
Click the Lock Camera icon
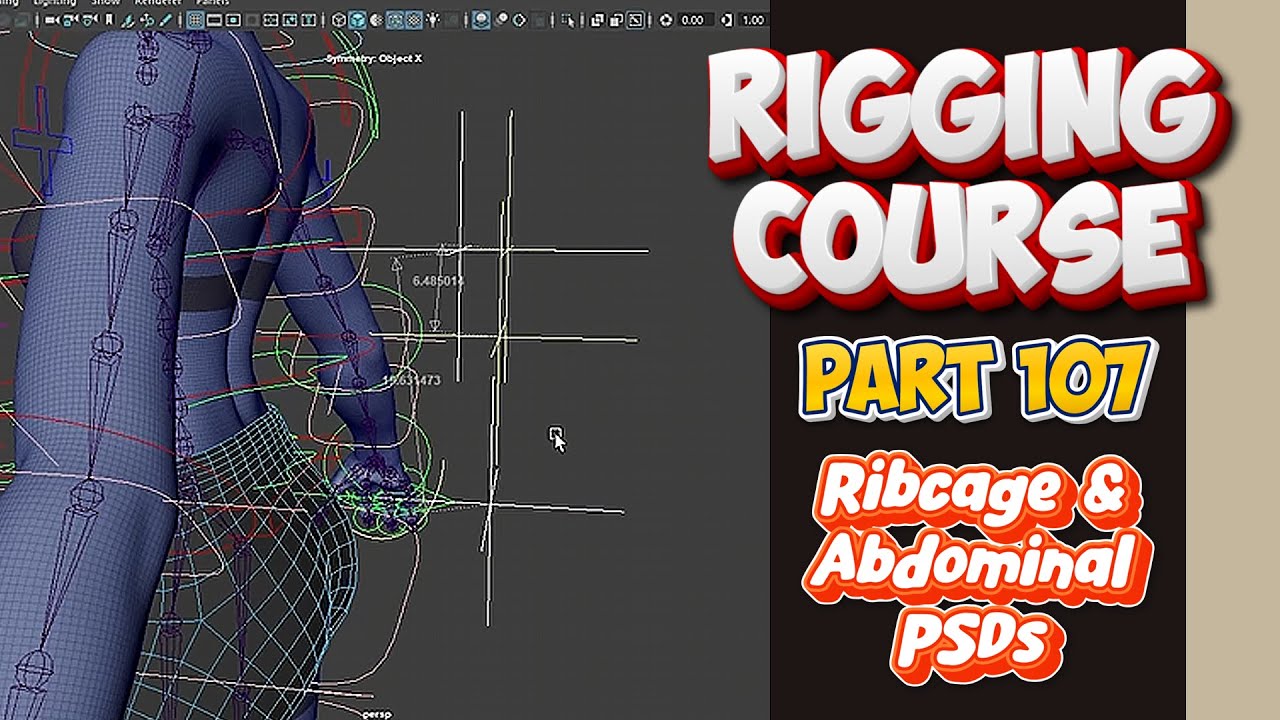tap(70, 20)
